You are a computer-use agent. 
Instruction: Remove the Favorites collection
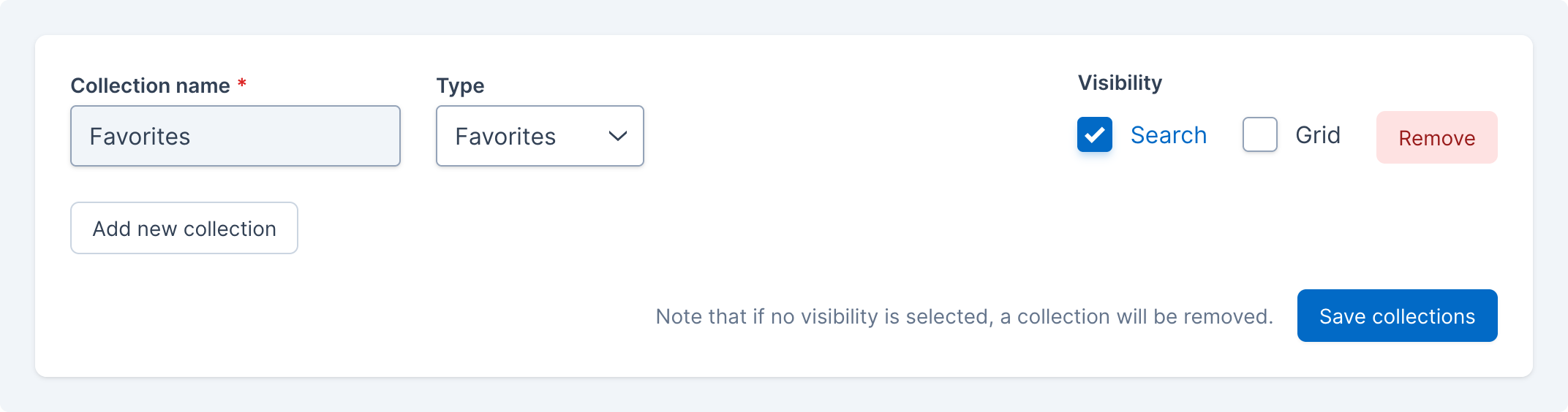pyautogui.click(x=1436, y=137)
